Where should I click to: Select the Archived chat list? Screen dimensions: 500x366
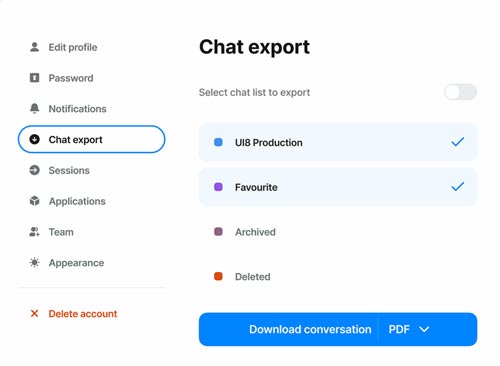pyautogui.click(x=338, y=232)
